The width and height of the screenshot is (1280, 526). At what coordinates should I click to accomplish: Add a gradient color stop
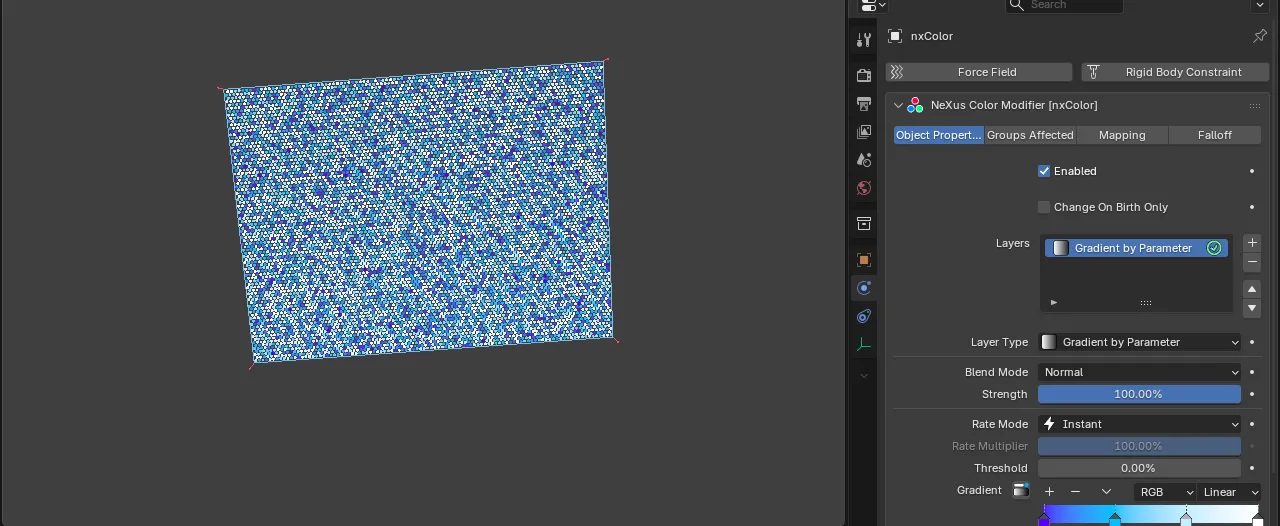pyautogui.click(x=1049, y=492)
